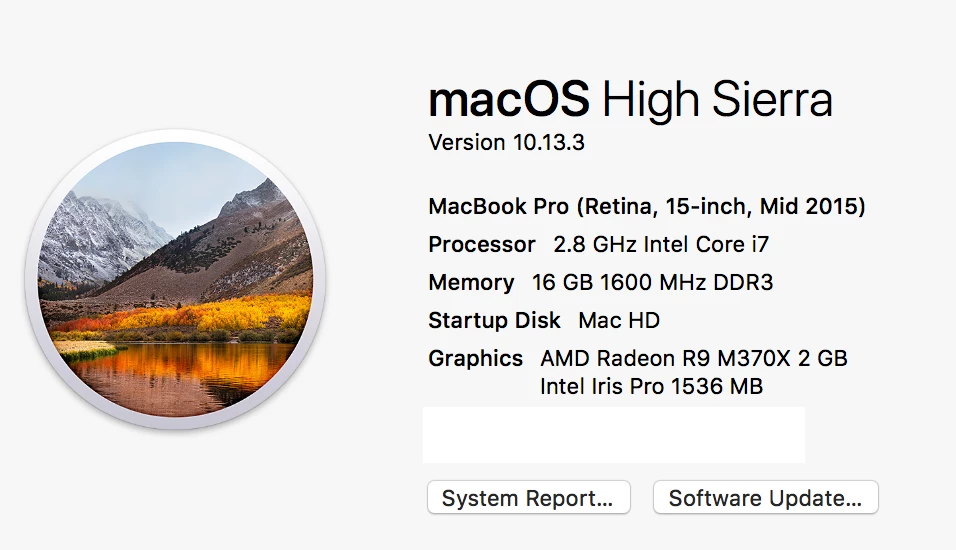
Task: Click the Graphics label
Action: (x=475, y=358)
